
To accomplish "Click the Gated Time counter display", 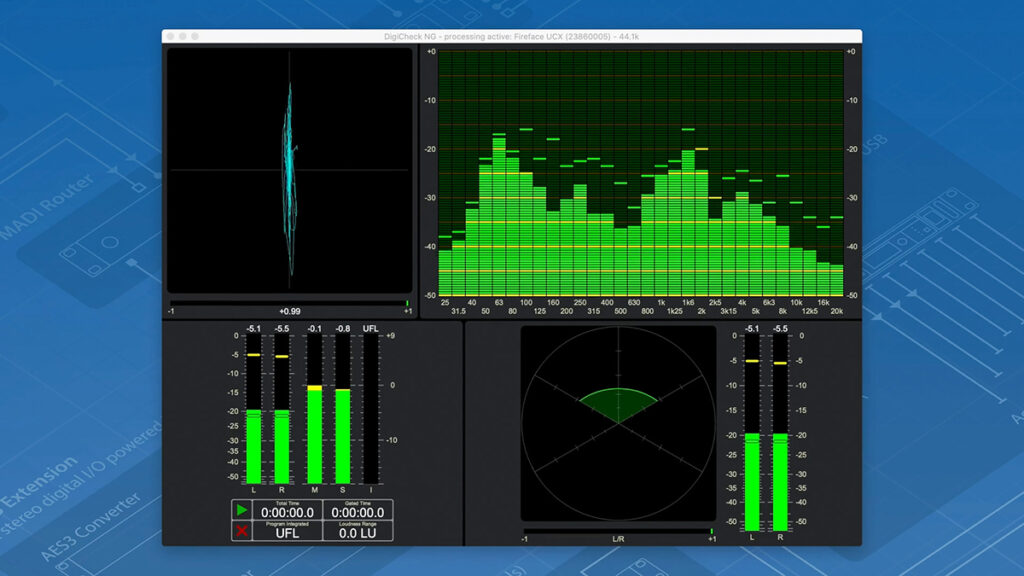I will 357,510.
